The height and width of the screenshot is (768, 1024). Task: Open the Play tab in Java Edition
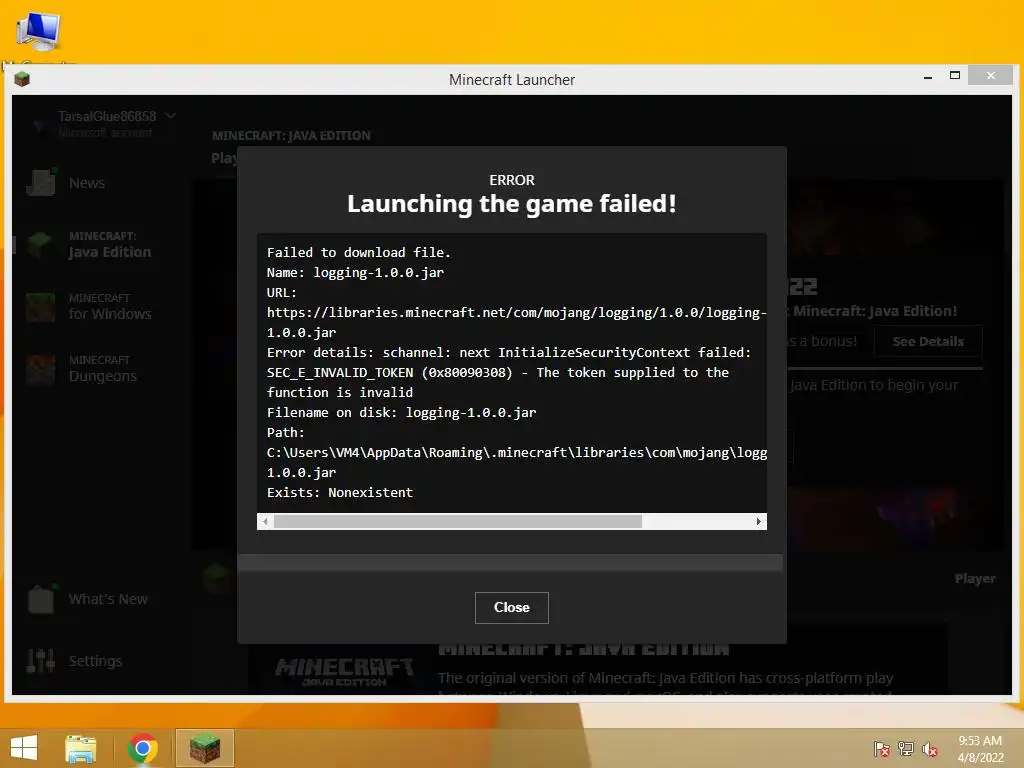(x=223, y=158)
